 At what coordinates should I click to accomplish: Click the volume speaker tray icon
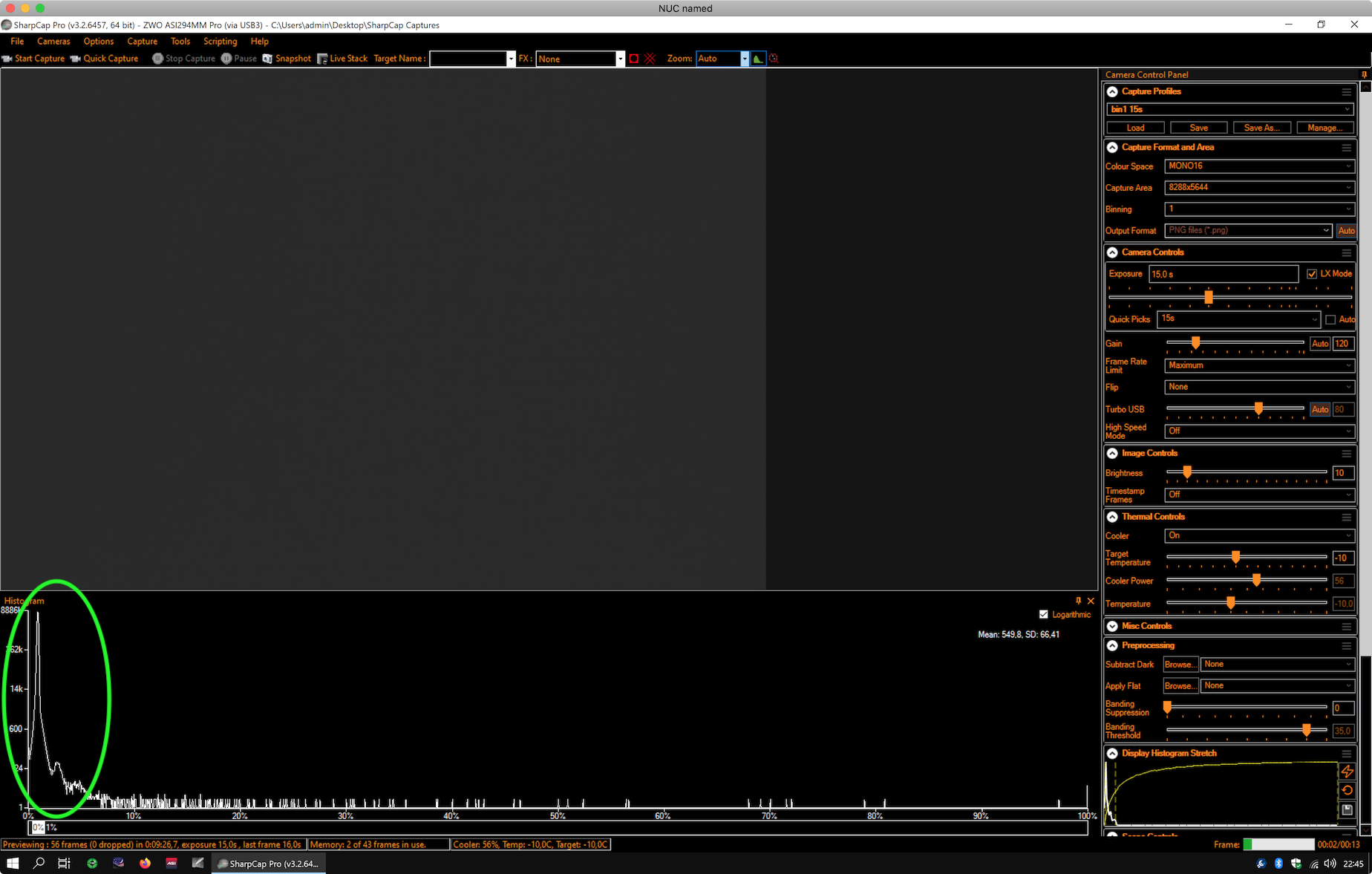pos(1330,864)
